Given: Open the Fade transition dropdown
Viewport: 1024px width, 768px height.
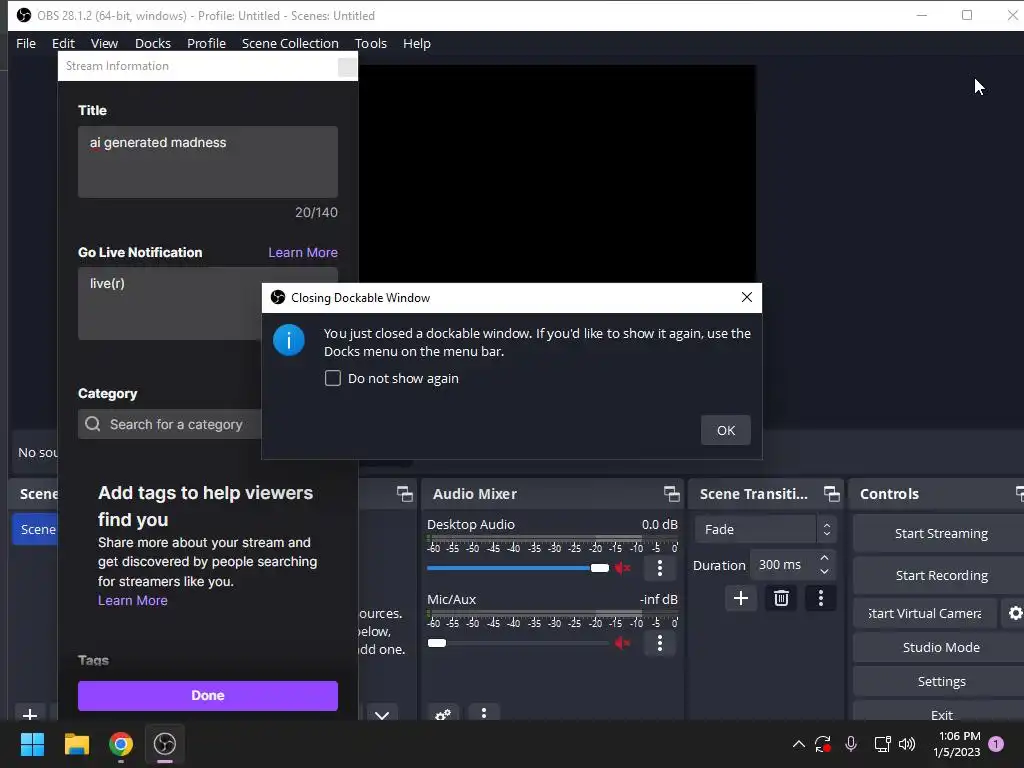Looking at the screenshot, I should point(765,530).
